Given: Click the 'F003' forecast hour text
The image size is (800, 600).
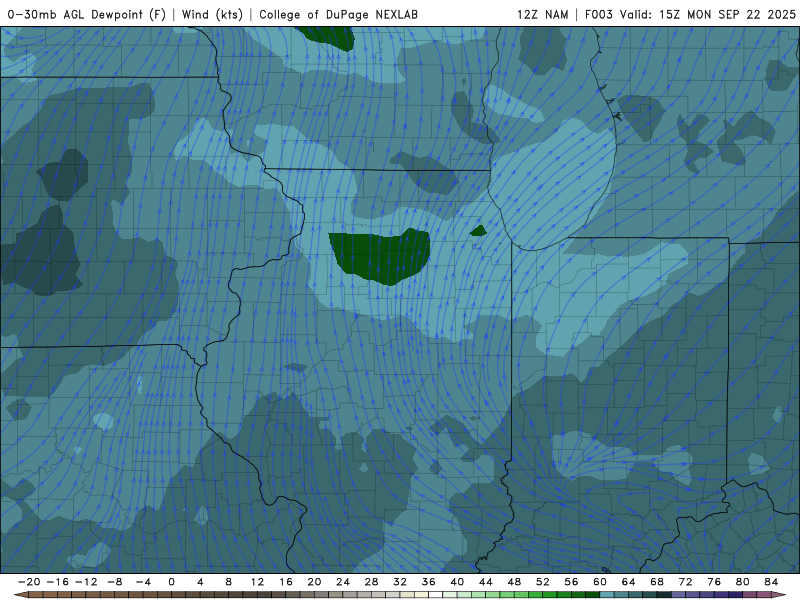Looking at the screenshot, I should click(598, 14).
